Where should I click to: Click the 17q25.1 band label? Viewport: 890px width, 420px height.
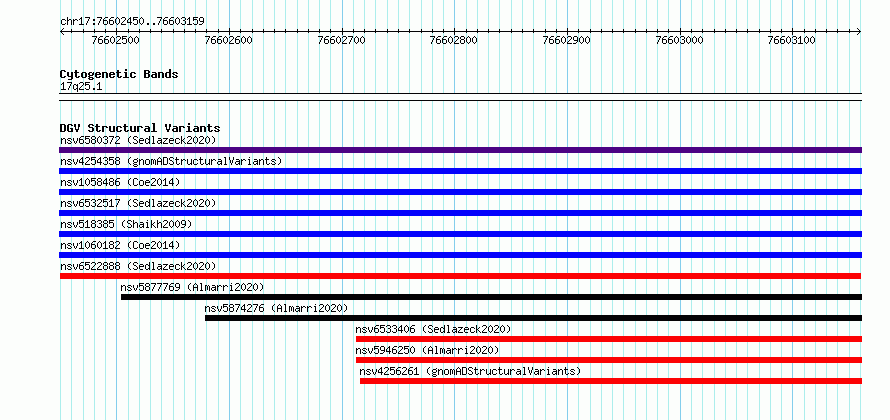pyautogui.click(x=81, y=87)
